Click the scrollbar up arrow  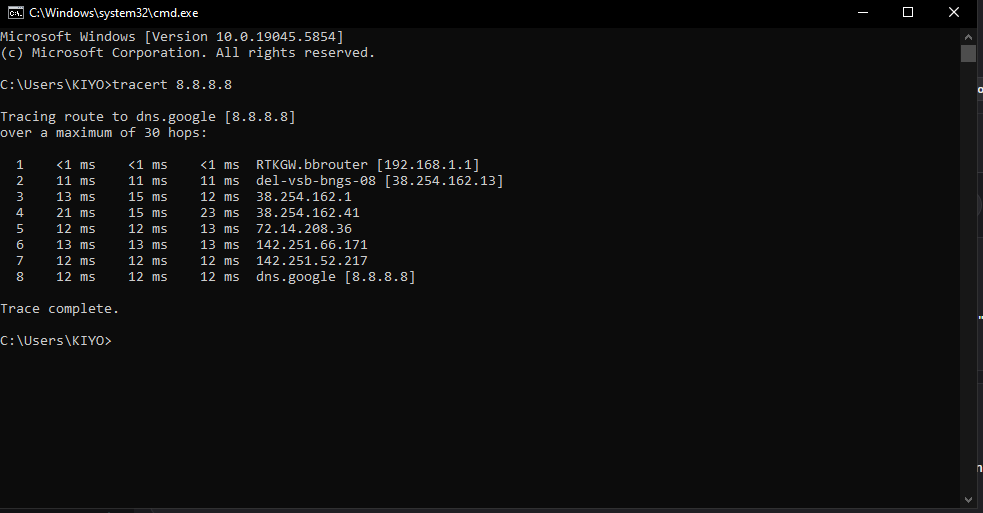(969, 36)
